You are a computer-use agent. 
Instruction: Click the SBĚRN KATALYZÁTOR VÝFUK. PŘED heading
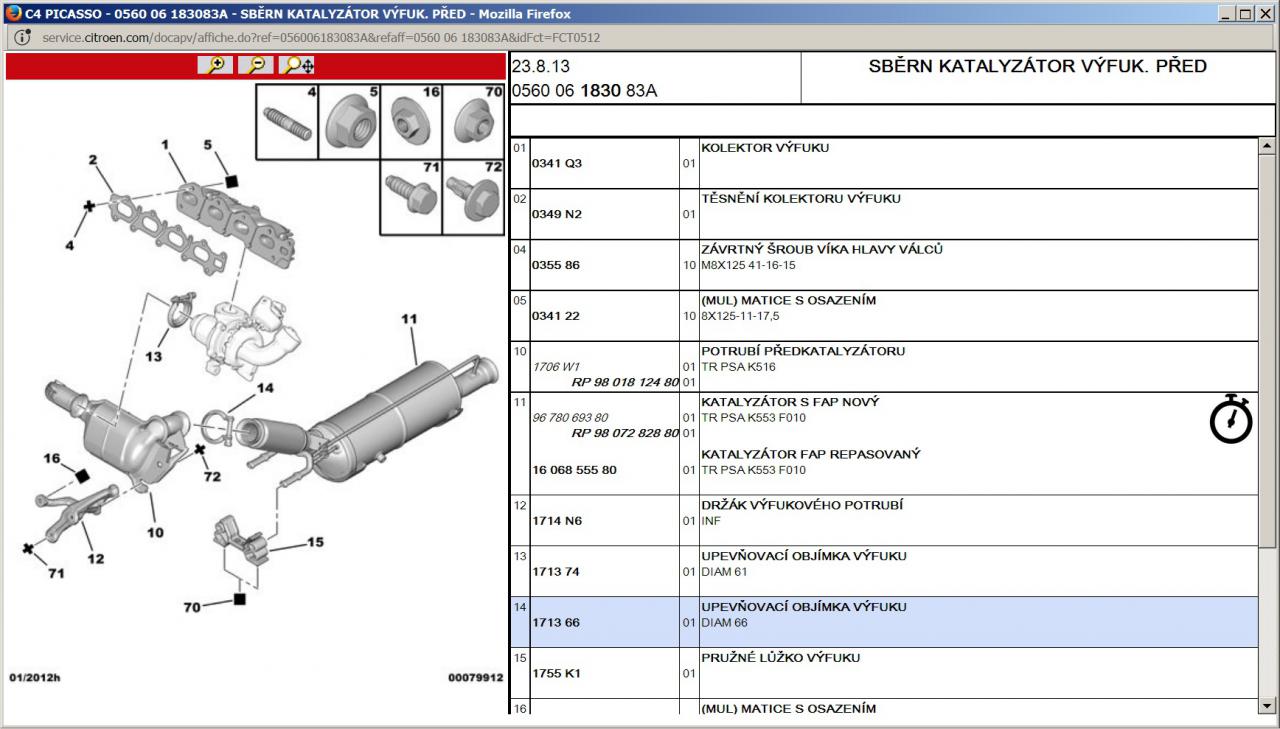[1038, 67]
